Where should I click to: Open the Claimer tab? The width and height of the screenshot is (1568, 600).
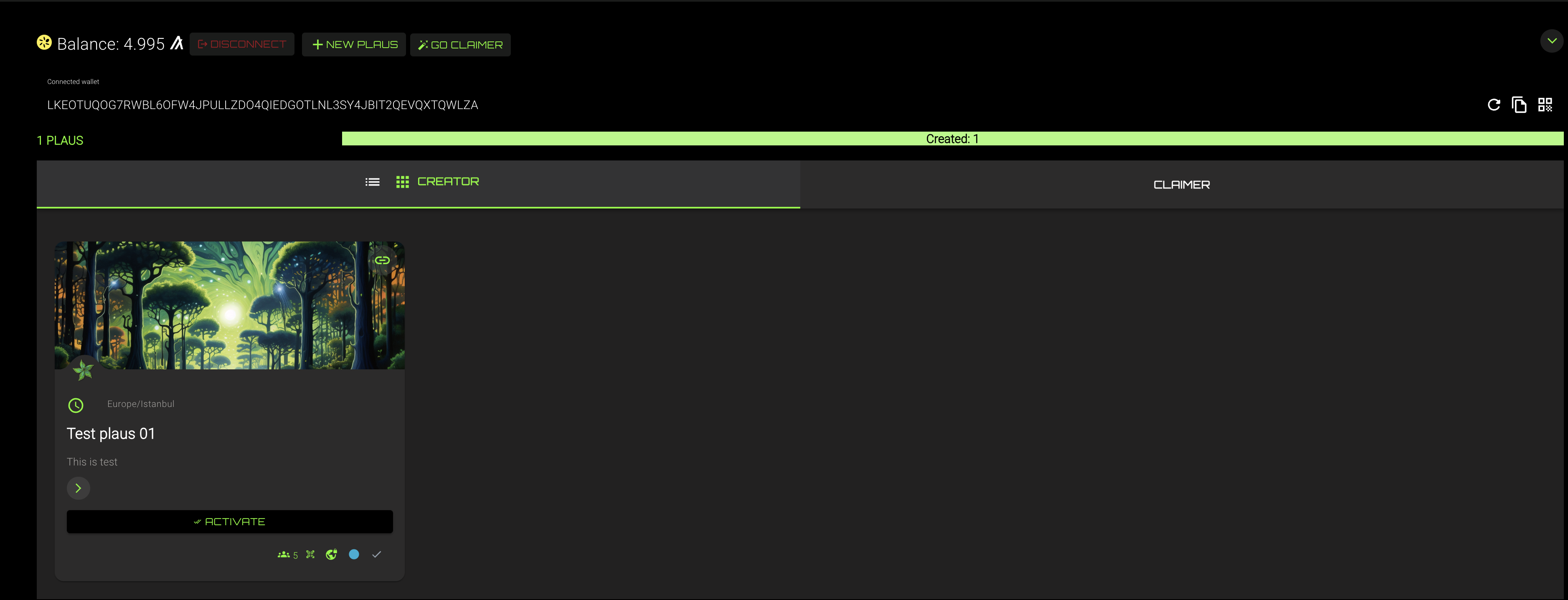tap(1181, 185)
